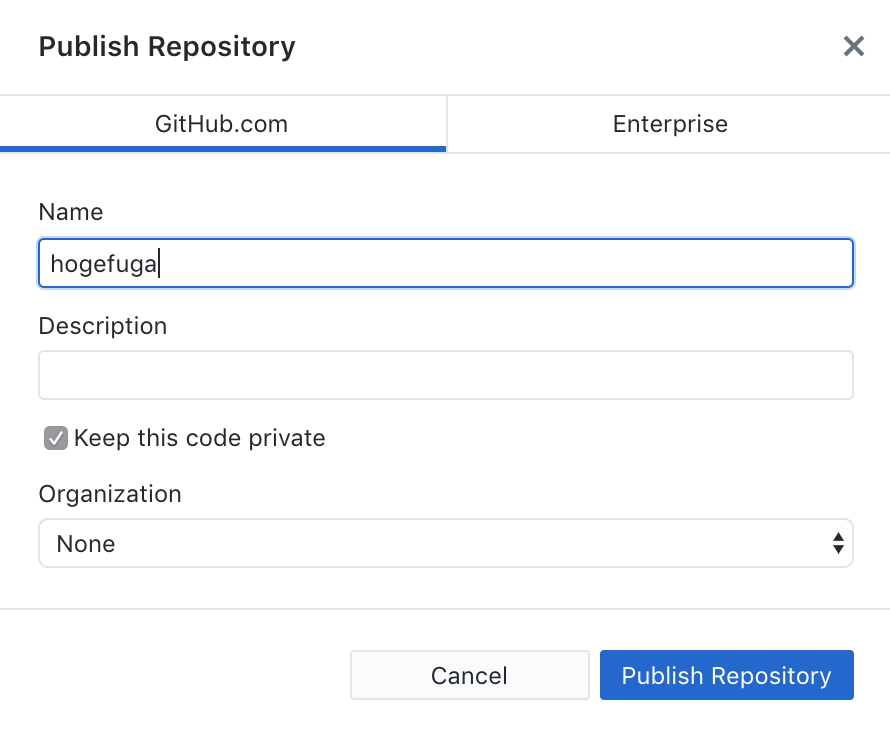Close the Publish Repository dialog
890x736 pixels.
coord(852,46)
